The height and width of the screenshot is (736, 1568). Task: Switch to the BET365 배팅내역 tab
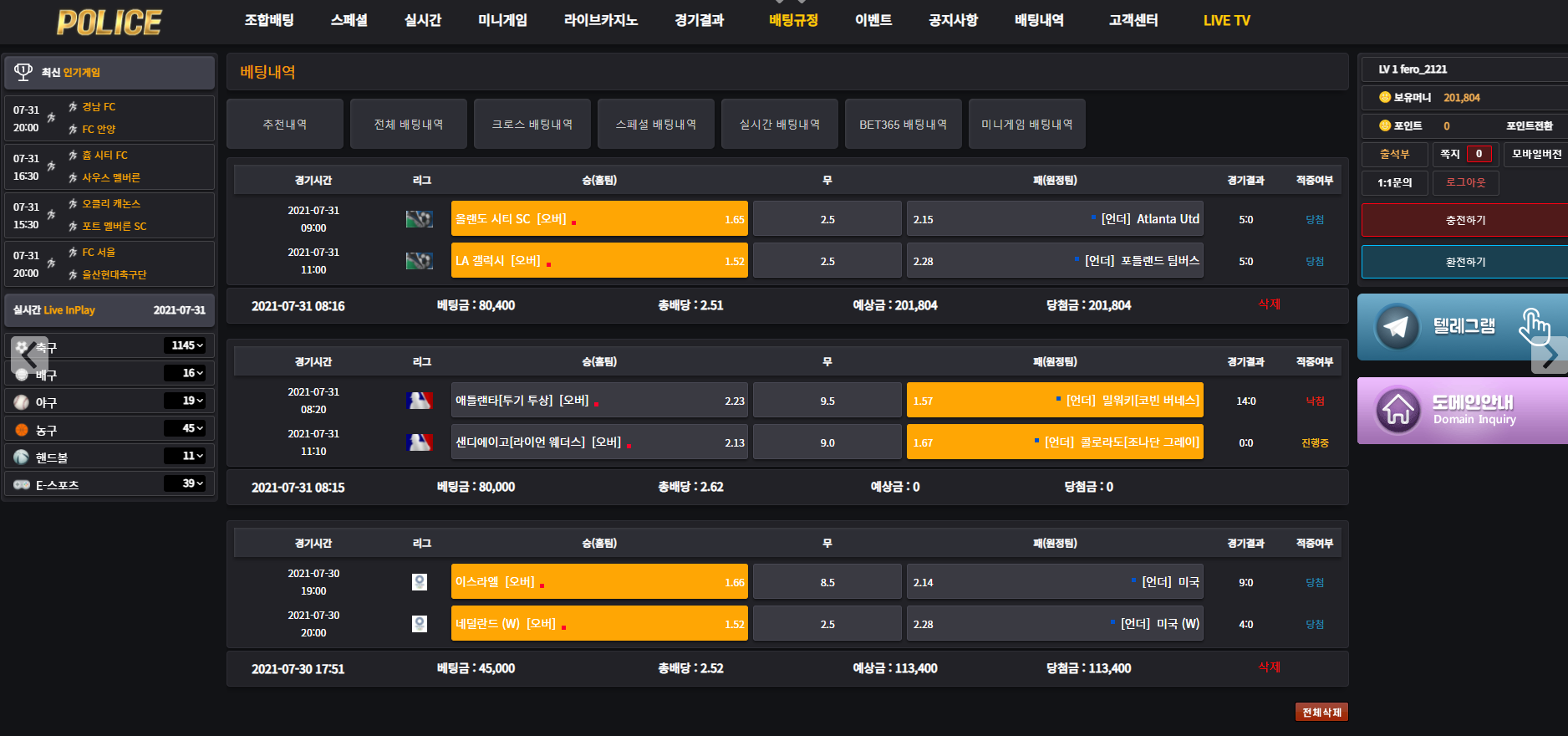(903, 125)
